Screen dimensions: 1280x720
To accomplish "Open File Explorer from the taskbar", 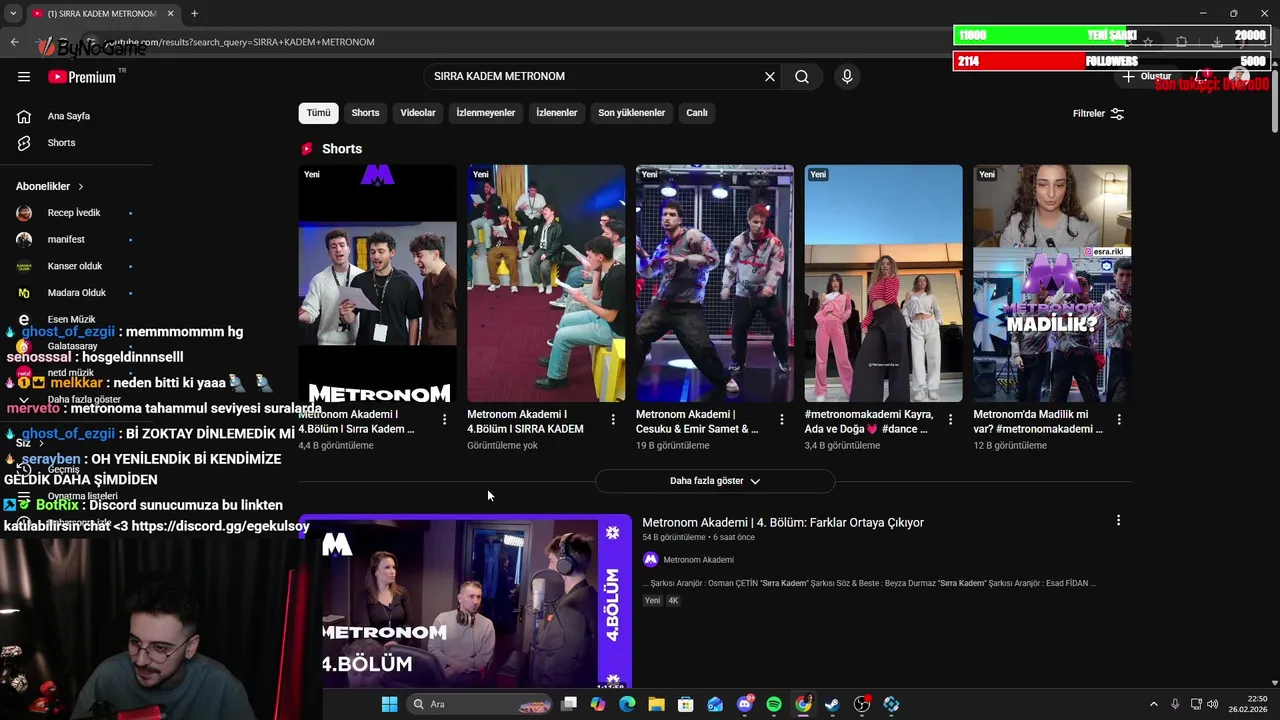I will (656, 704).
